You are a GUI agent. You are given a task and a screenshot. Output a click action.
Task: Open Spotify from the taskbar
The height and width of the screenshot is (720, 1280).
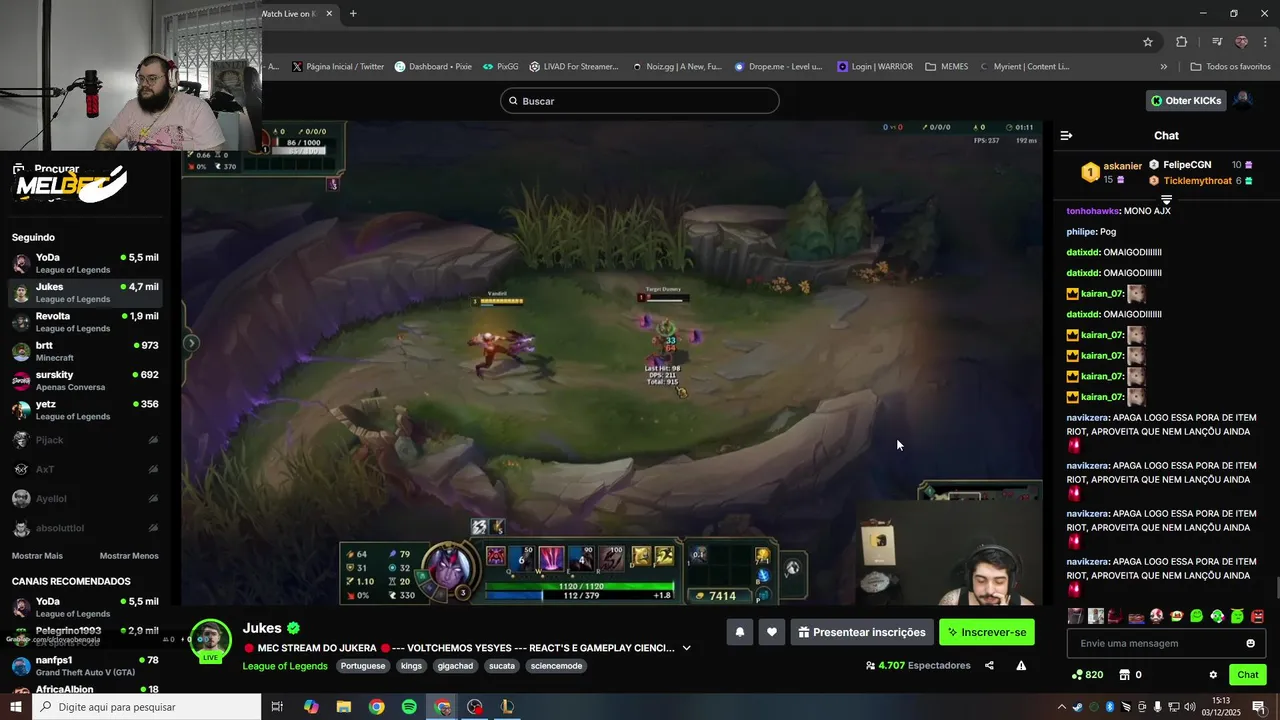tap(409, 707)
